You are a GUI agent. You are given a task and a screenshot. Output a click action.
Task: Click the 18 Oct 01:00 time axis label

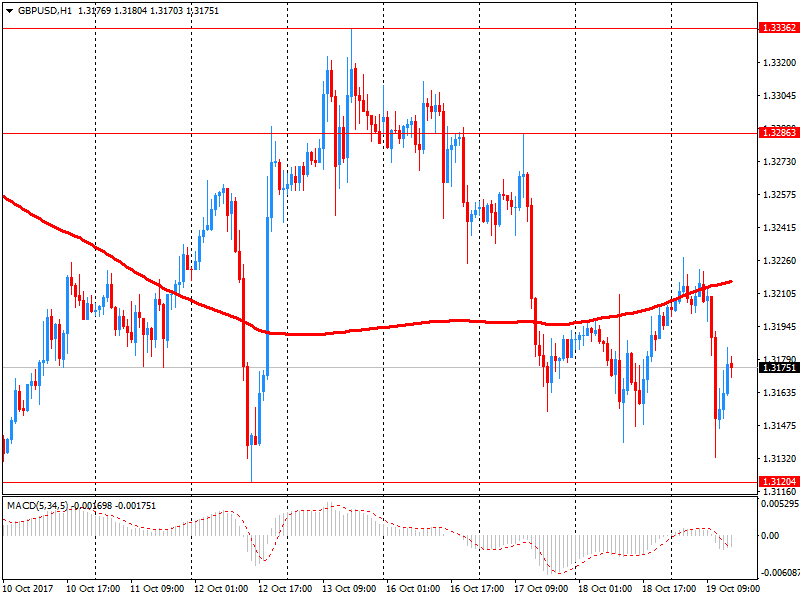click(x=605, y=589)
